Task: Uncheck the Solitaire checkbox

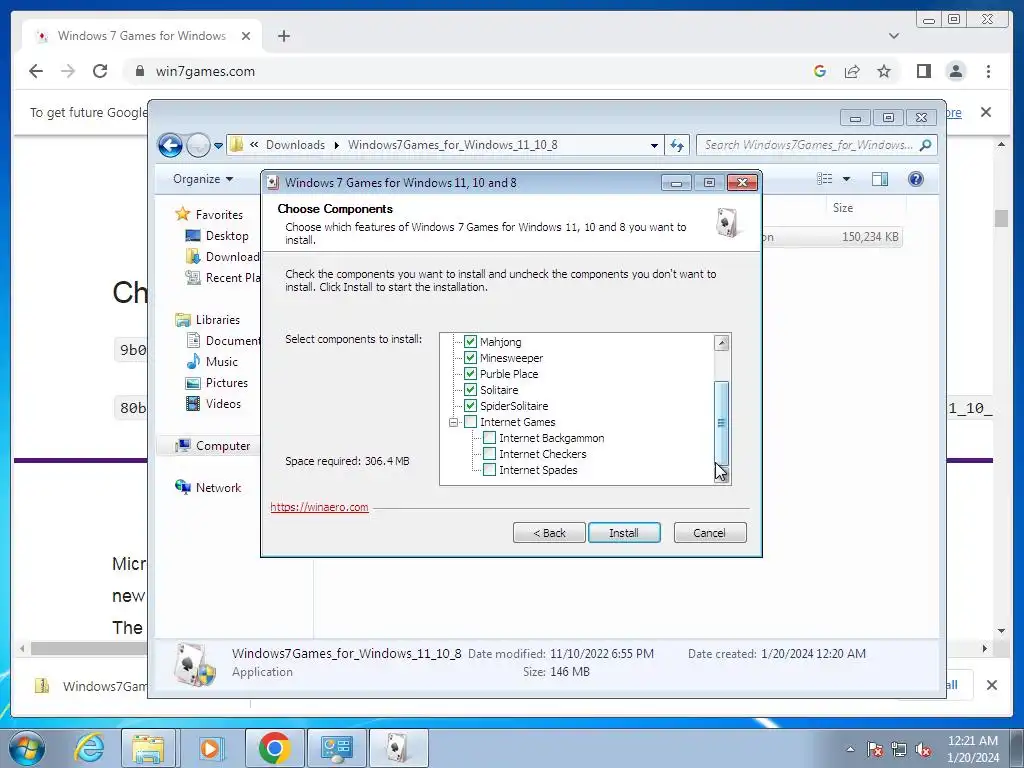Action: click(470, 390)
